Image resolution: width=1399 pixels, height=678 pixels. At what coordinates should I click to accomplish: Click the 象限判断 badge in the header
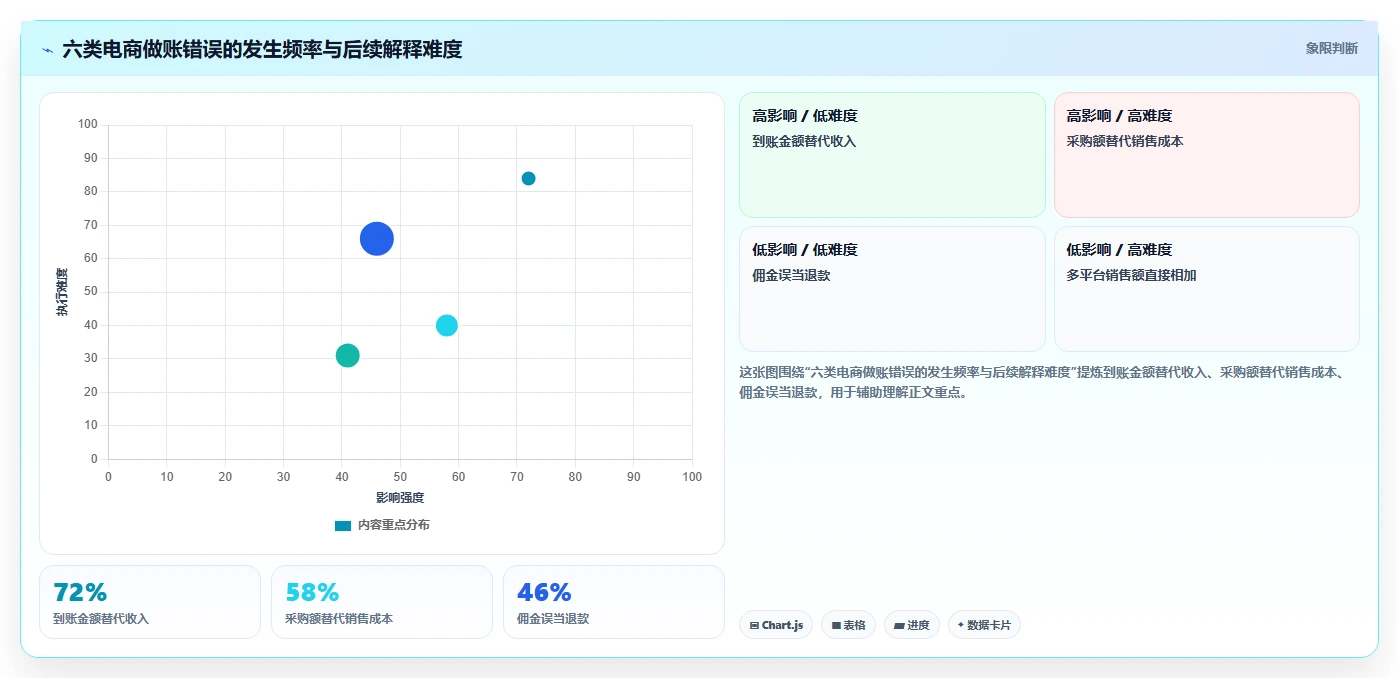point(1331,48)
